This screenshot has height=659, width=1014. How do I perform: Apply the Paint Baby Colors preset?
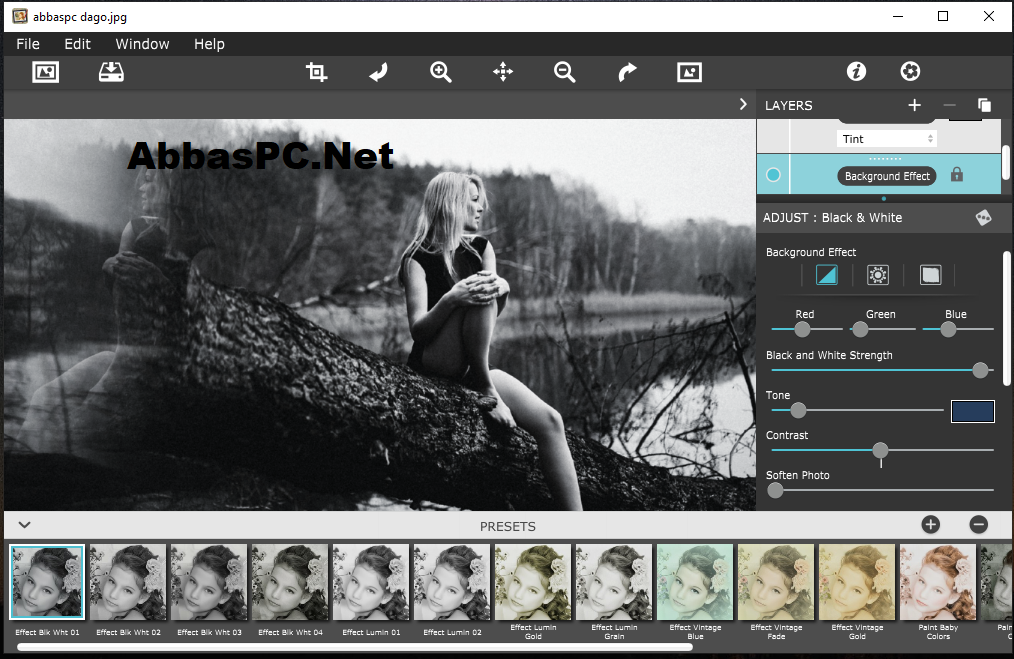click(x=938, y=582)
